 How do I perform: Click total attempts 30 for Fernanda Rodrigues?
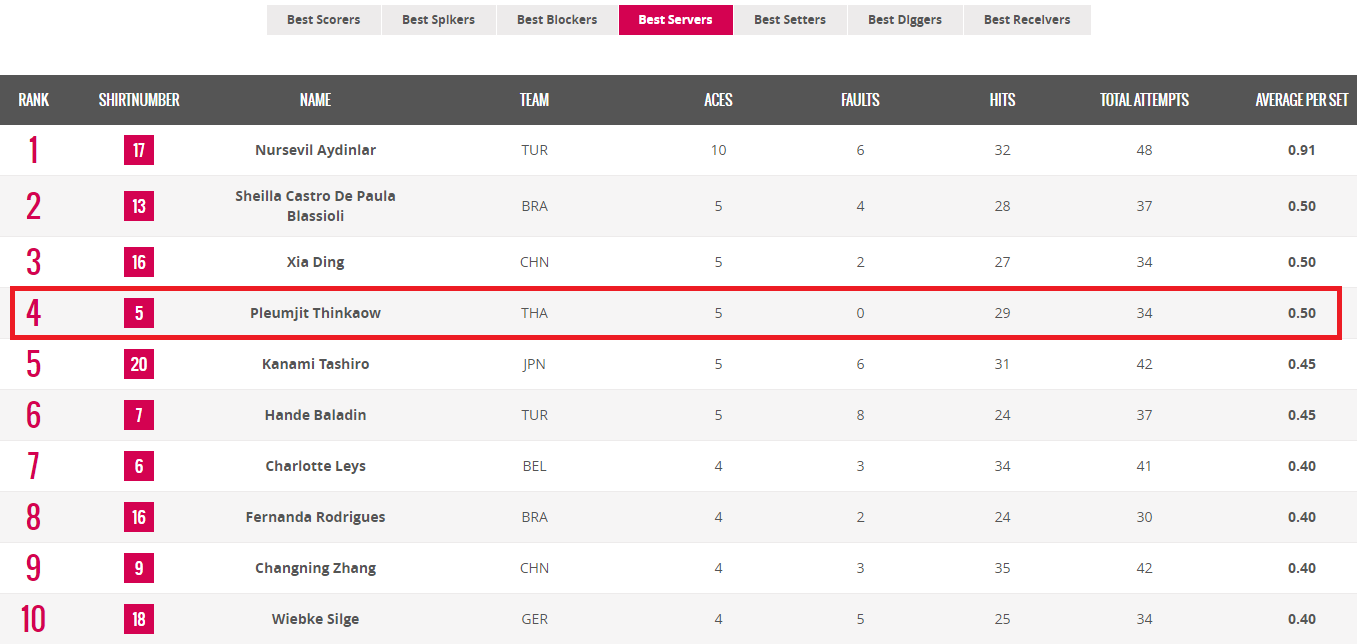(x=1144, y=517)
